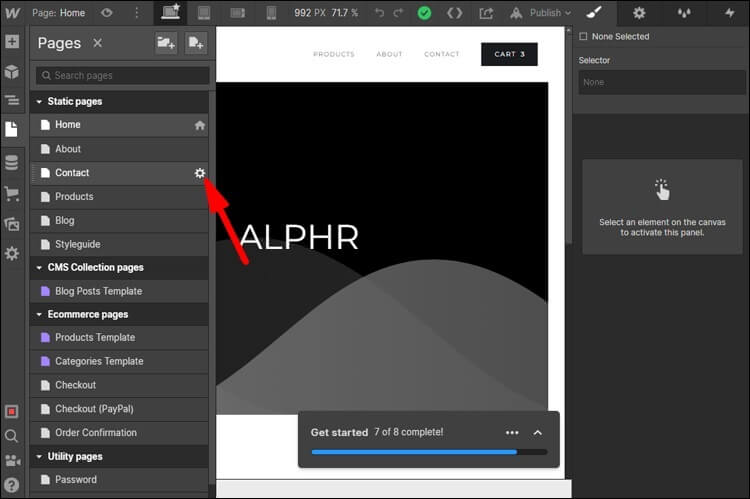This screenshot has width=750, height=499.
Task: Click the Get started progress bar
Action: point(429,452)
